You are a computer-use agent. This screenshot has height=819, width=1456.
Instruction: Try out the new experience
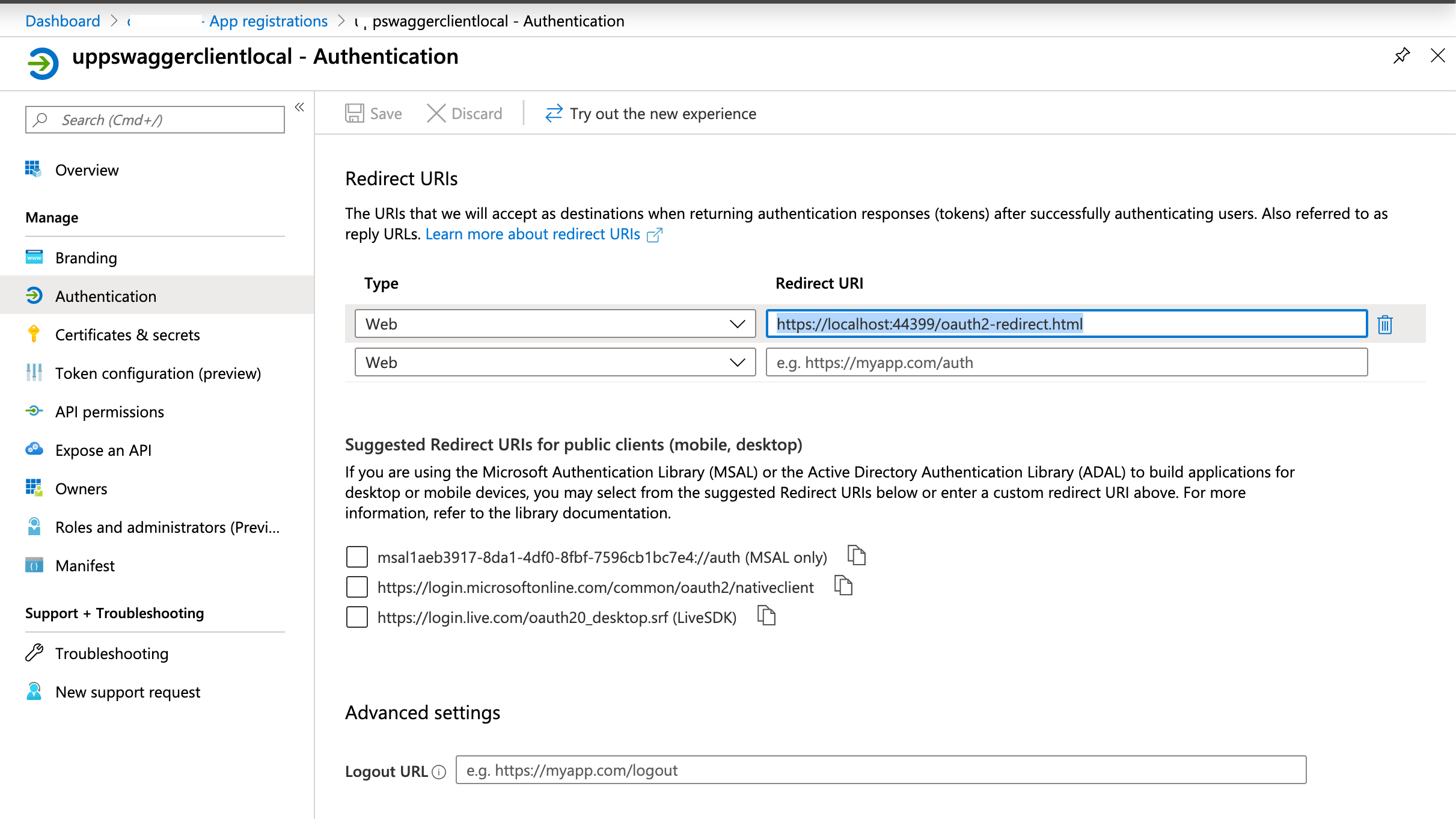click(662, 113)
